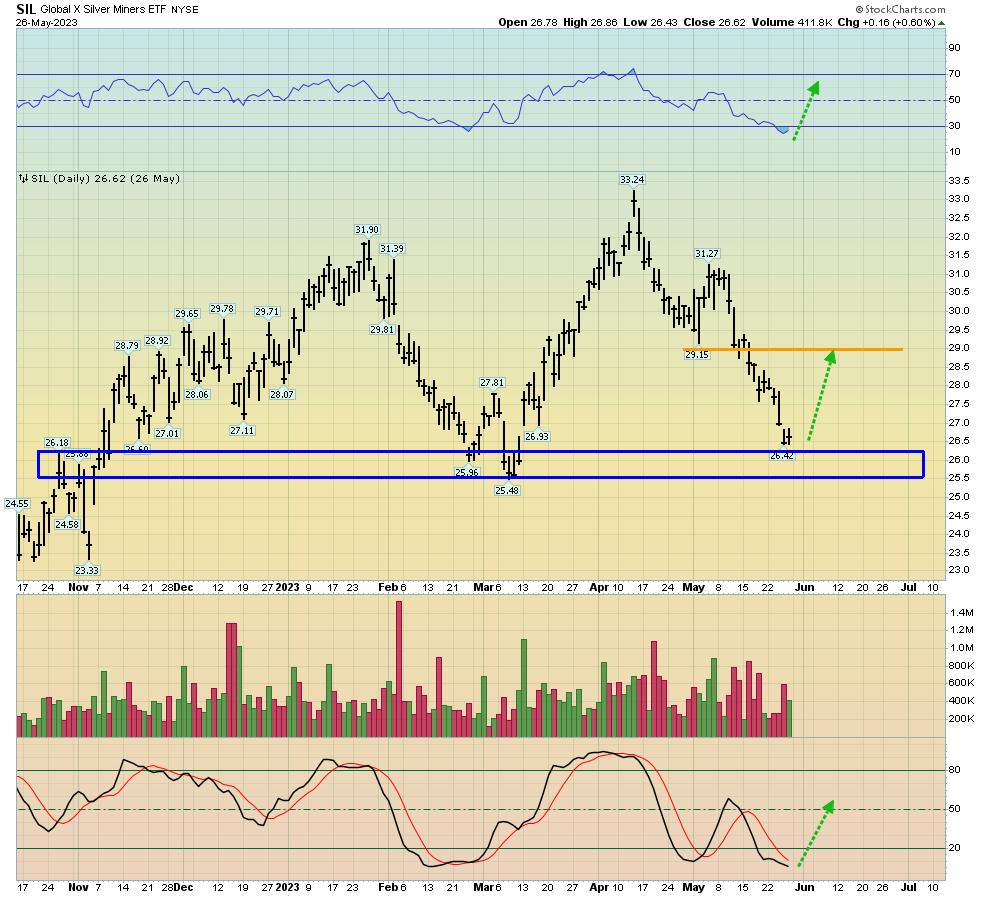Click the Volume 411.8K readout in header
Image resolution: width=990 pixels, height=897 pixels.
(x=780, y=21)
